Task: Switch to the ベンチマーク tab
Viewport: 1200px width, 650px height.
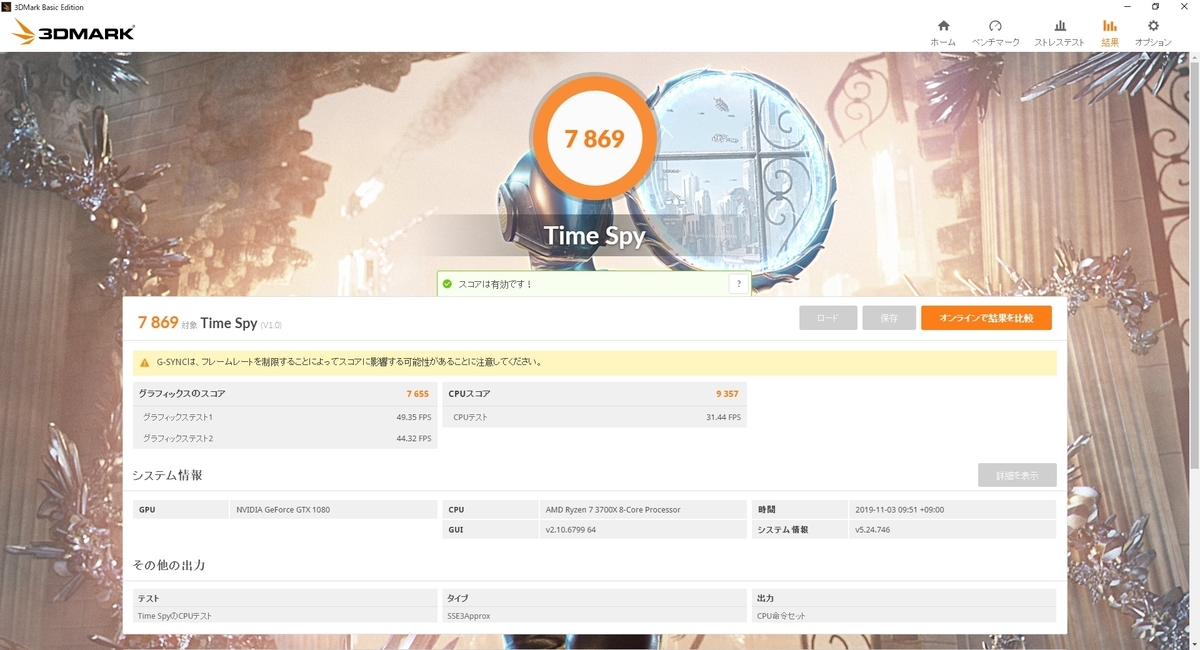Action: click(x=995, y=32)
